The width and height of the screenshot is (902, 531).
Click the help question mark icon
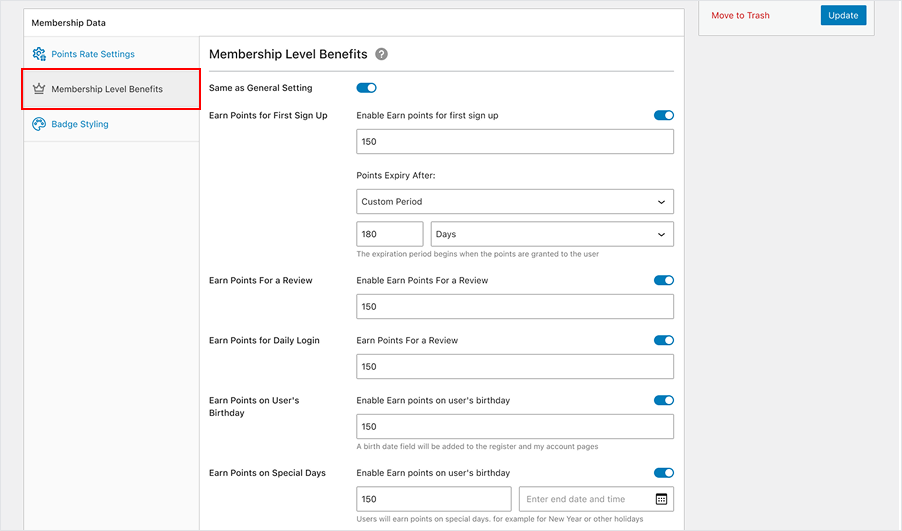[x=381, y=55]
